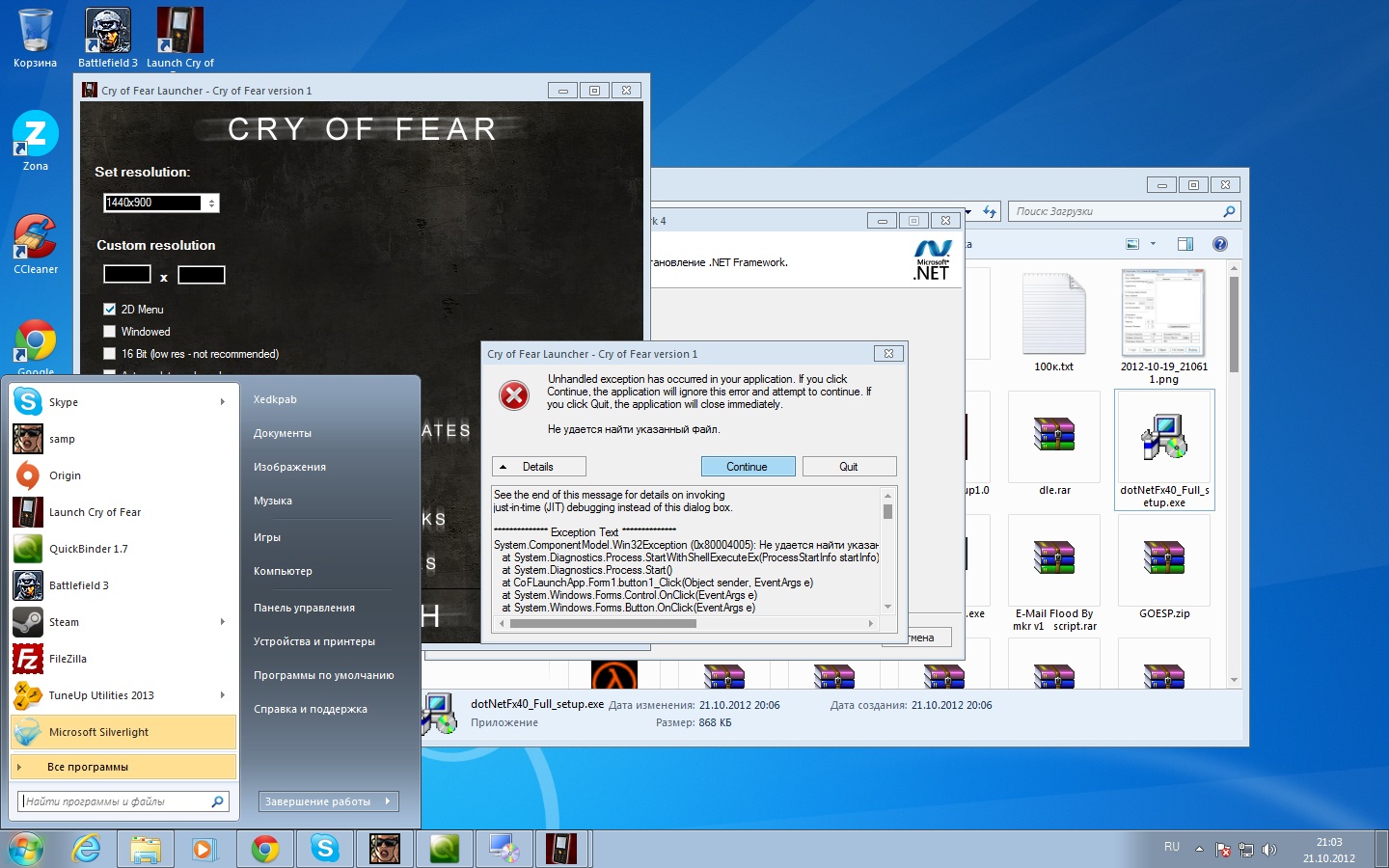
Task: Click Quit in the error dialog
Action: click(849, 467)
